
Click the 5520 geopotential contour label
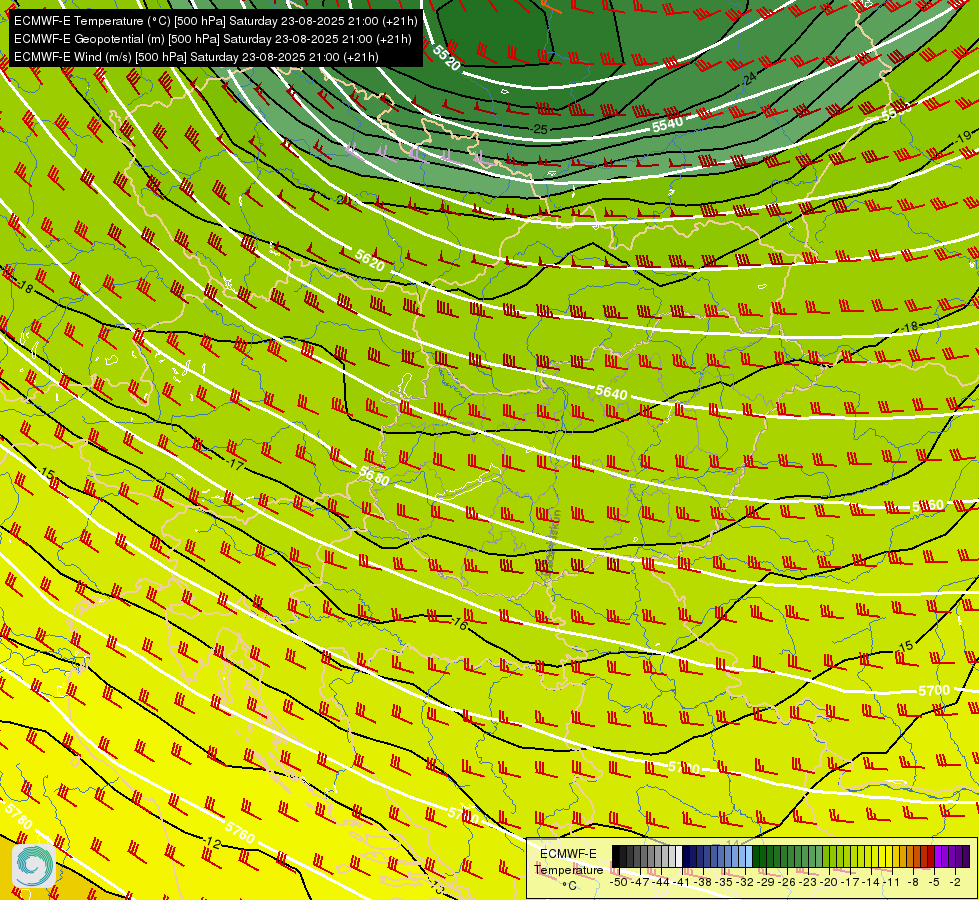click(446, 58)
